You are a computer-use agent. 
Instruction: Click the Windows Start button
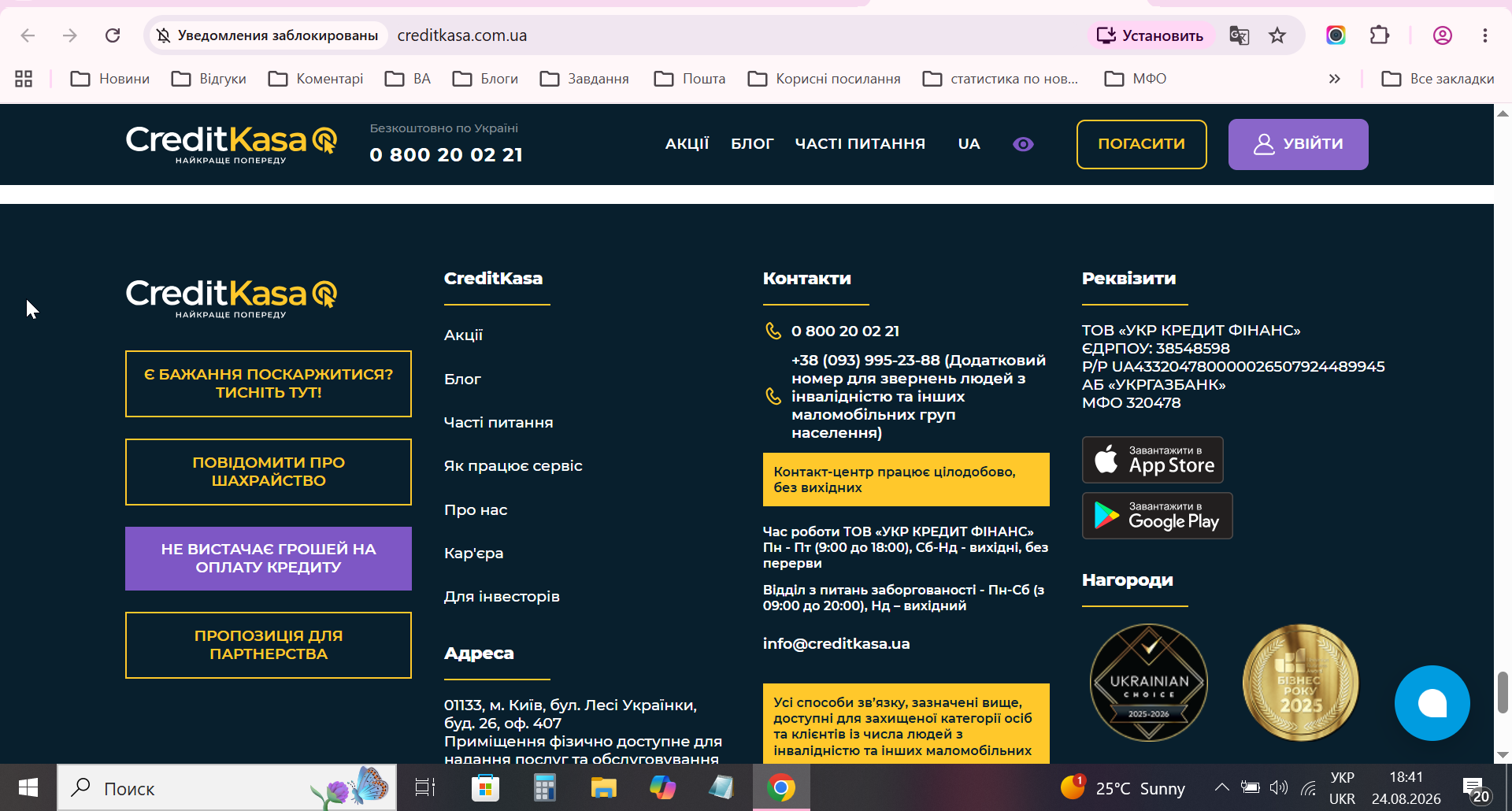click(28, 787)
